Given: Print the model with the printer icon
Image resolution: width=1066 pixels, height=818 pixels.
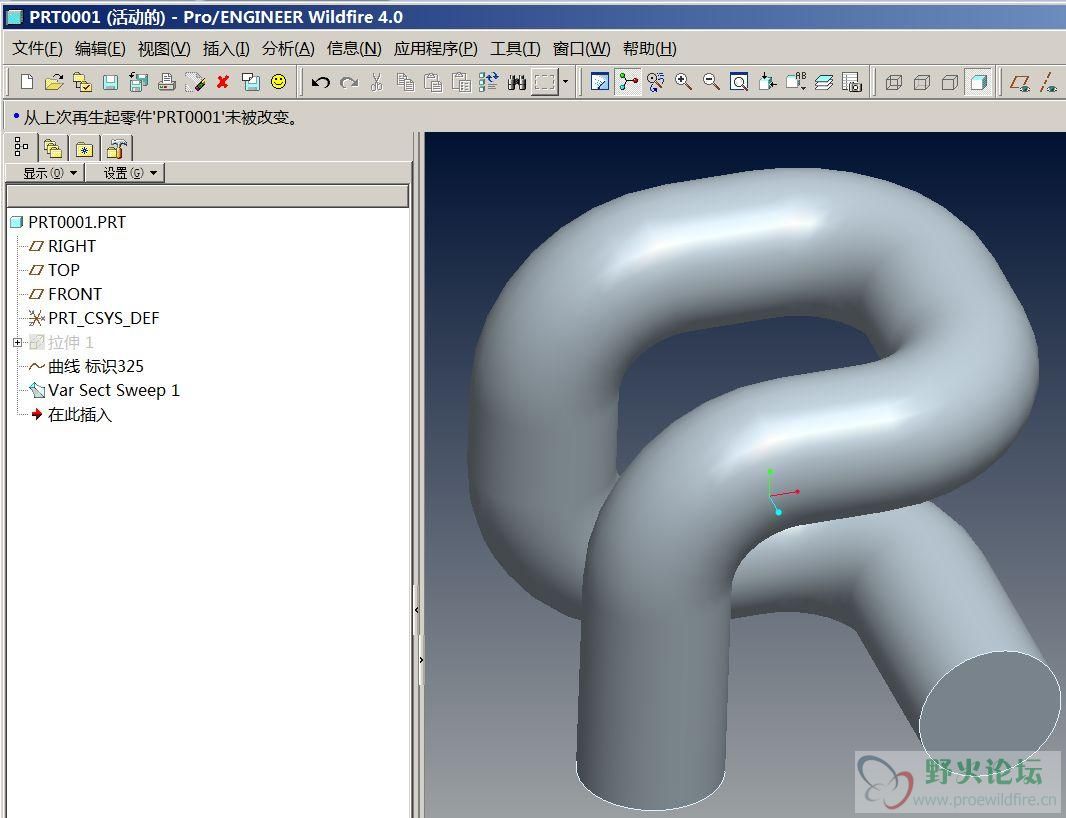Looking at the screenshot, I should [x=167, y=82].
